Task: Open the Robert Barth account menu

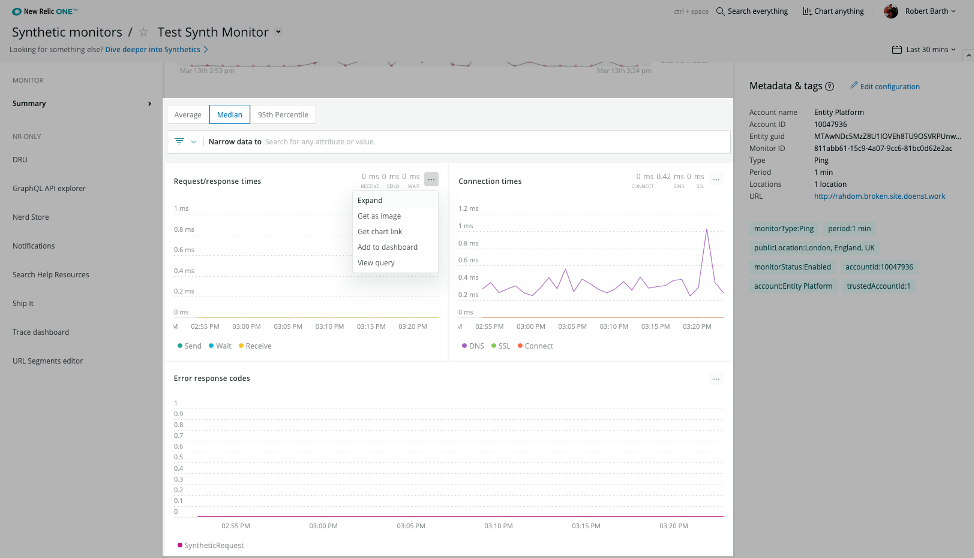Action: click(930, 11)
